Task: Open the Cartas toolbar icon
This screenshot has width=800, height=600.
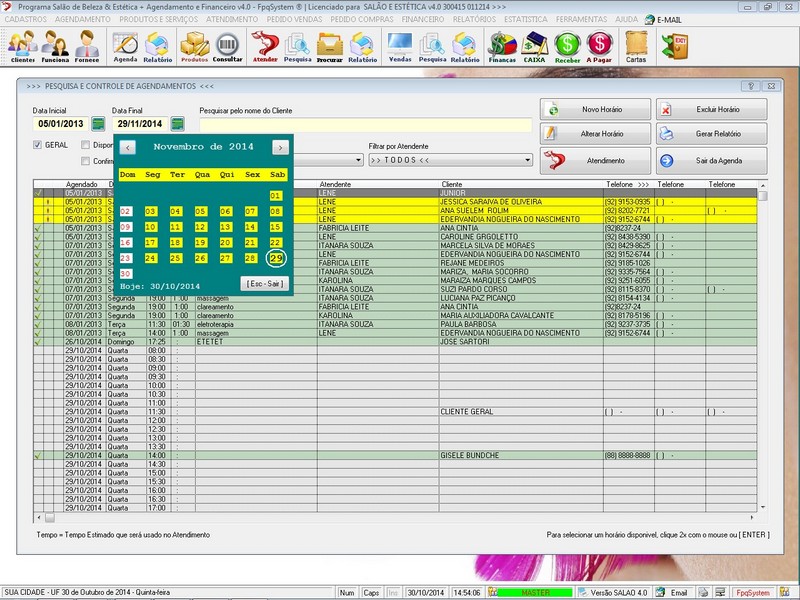Action: pos(635,45)
